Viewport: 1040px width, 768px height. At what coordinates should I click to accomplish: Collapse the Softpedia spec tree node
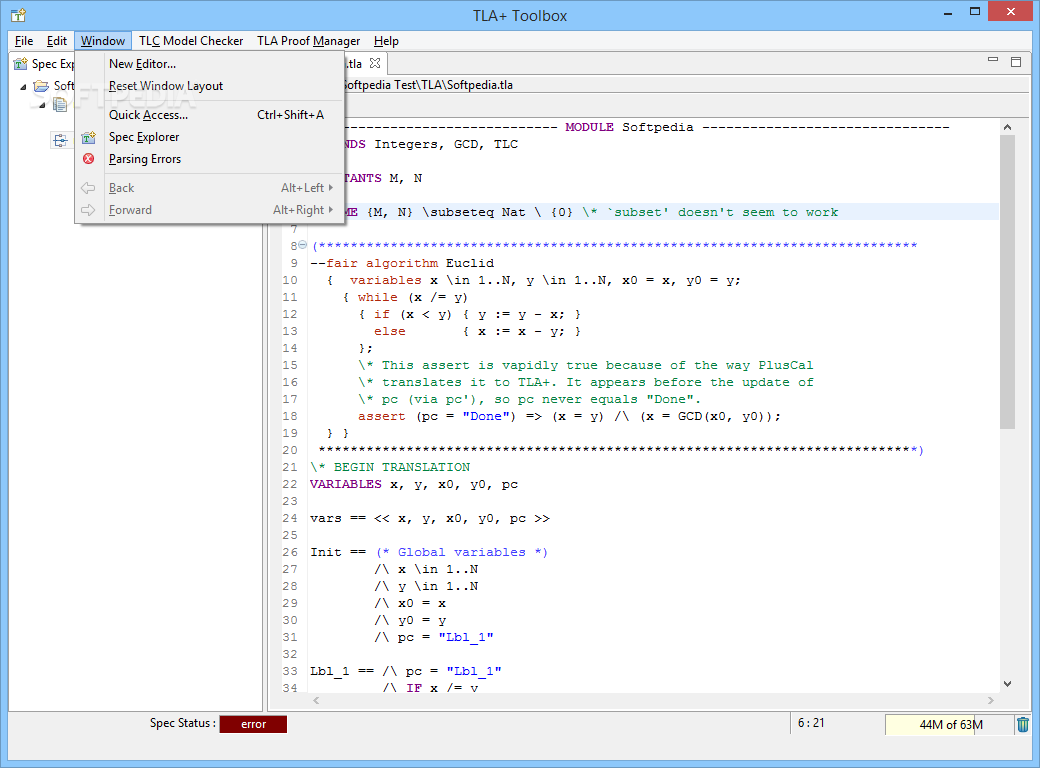(x=23, y=86)
